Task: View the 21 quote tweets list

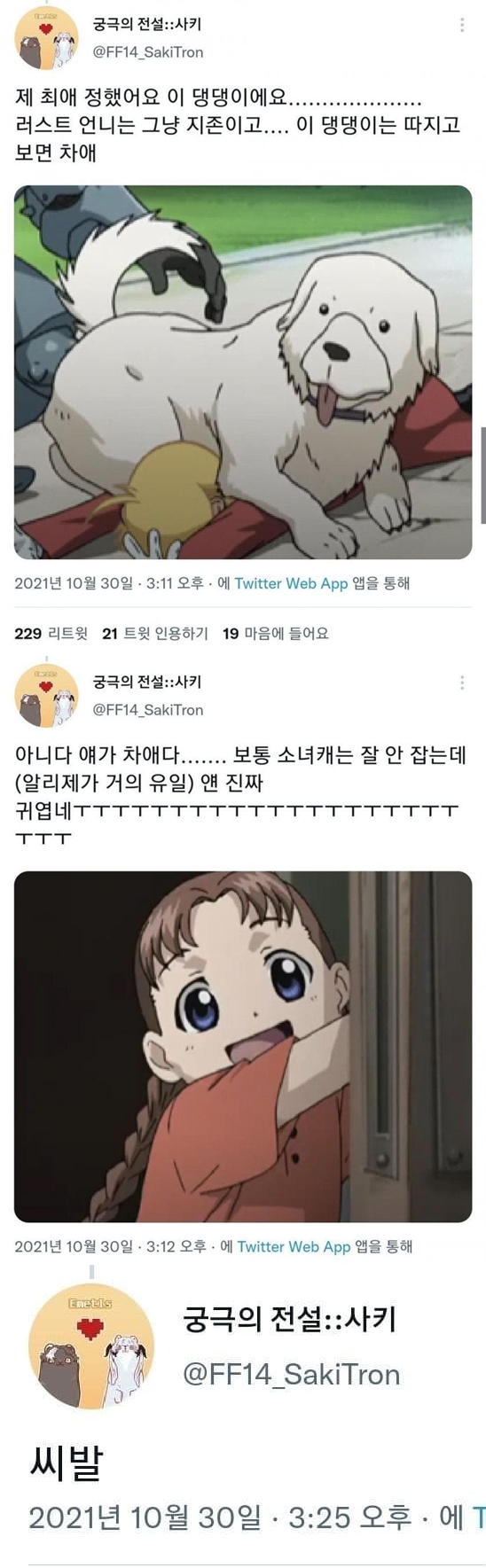Action: click(155, 633)
